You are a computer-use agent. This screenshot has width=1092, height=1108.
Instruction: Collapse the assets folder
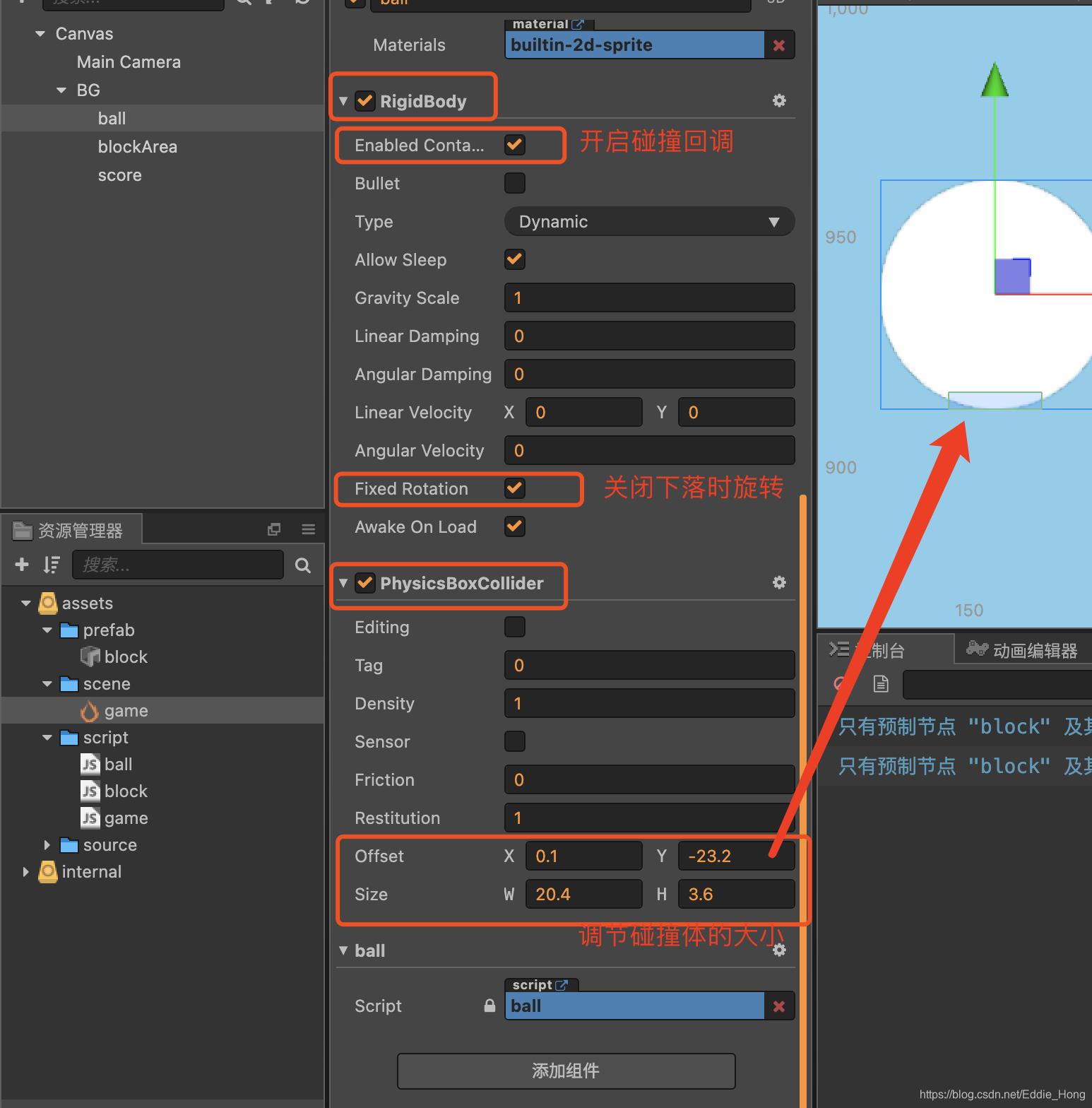click(x=26, y=603)
